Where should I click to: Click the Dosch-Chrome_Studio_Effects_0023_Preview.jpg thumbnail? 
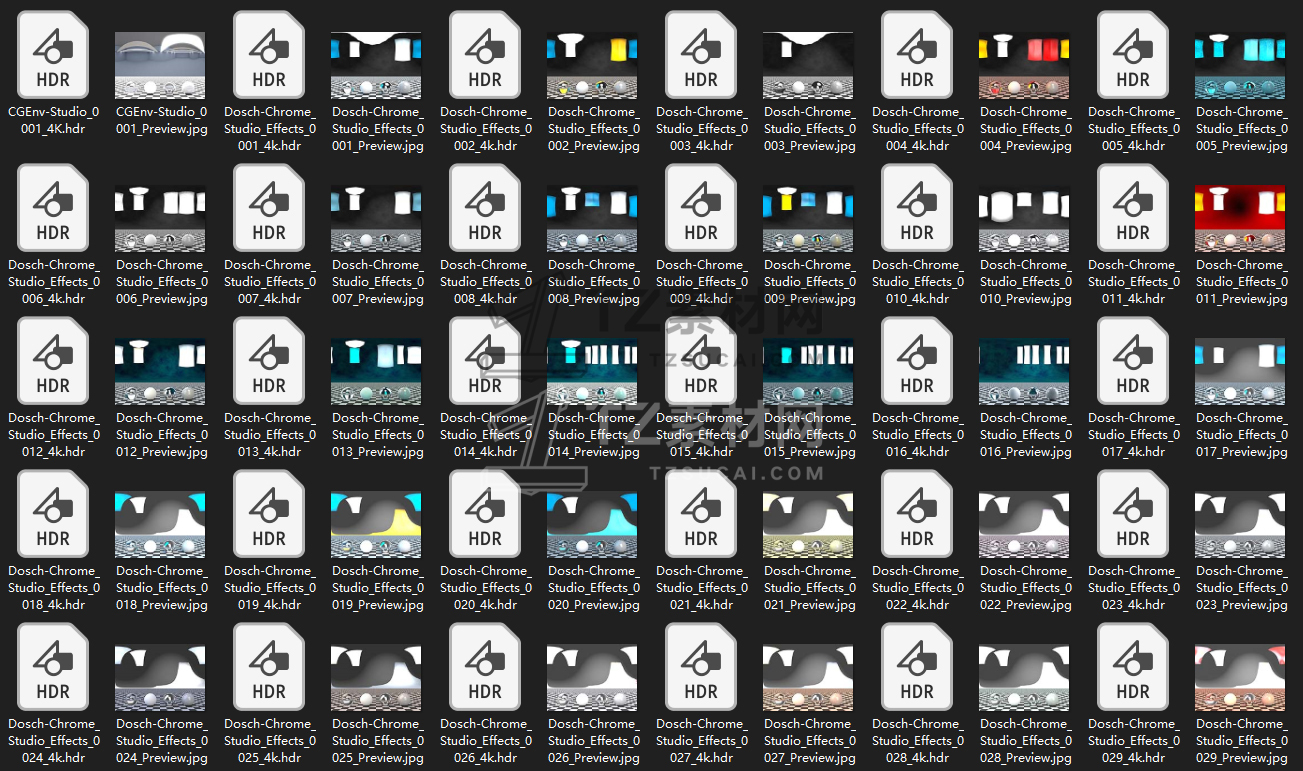1241,525
